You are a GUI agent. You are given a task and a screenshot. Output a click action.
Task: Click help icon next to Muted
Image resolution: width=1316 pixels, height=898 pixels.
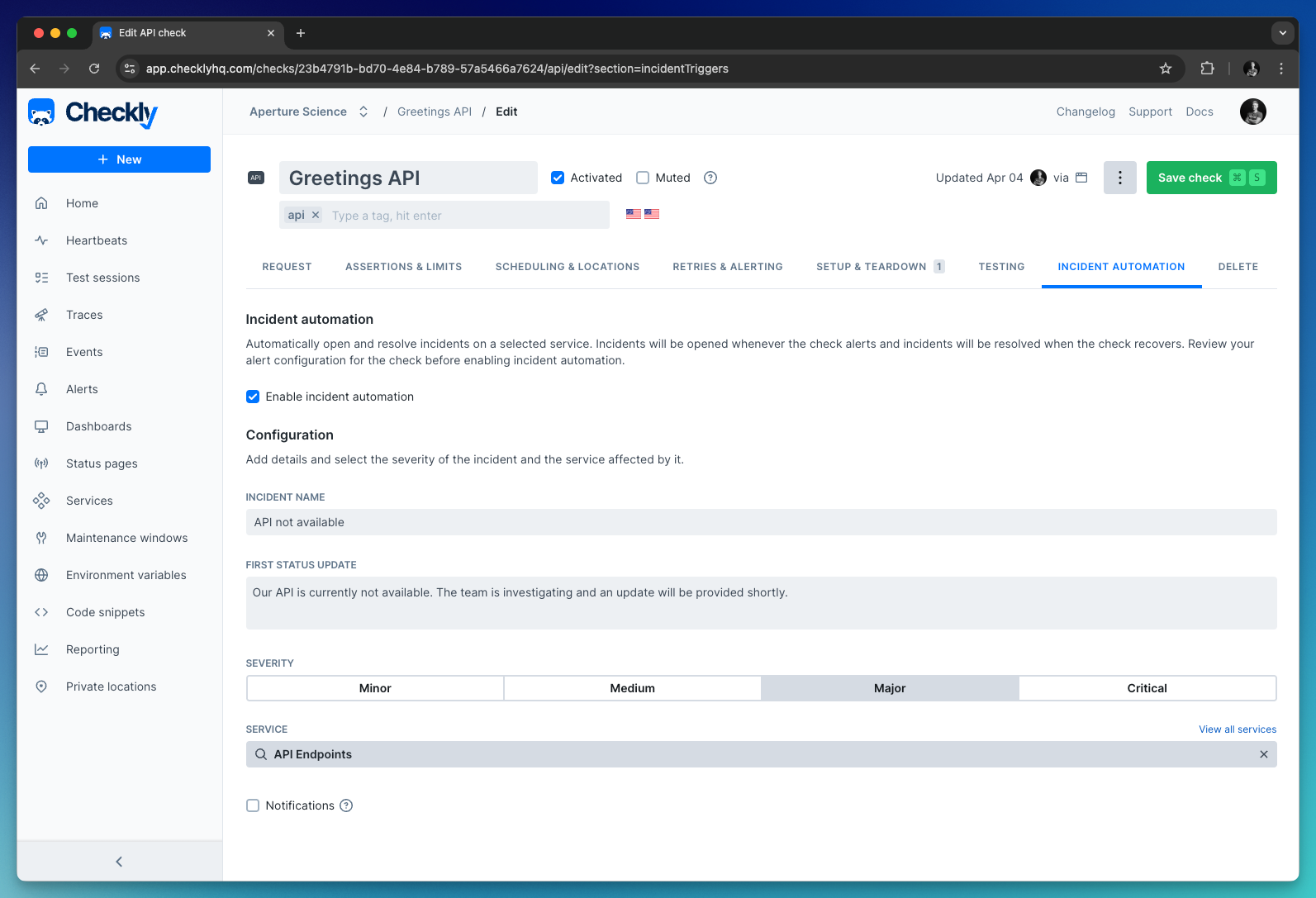(710, 178)
